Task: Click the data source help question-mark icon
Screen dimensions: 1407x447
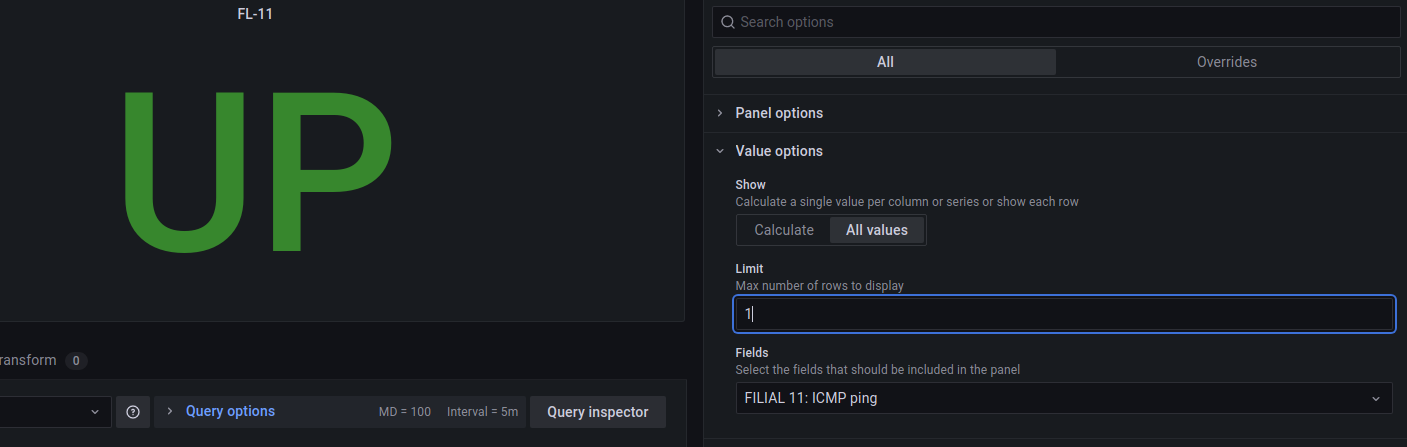Action: [133, 412]
